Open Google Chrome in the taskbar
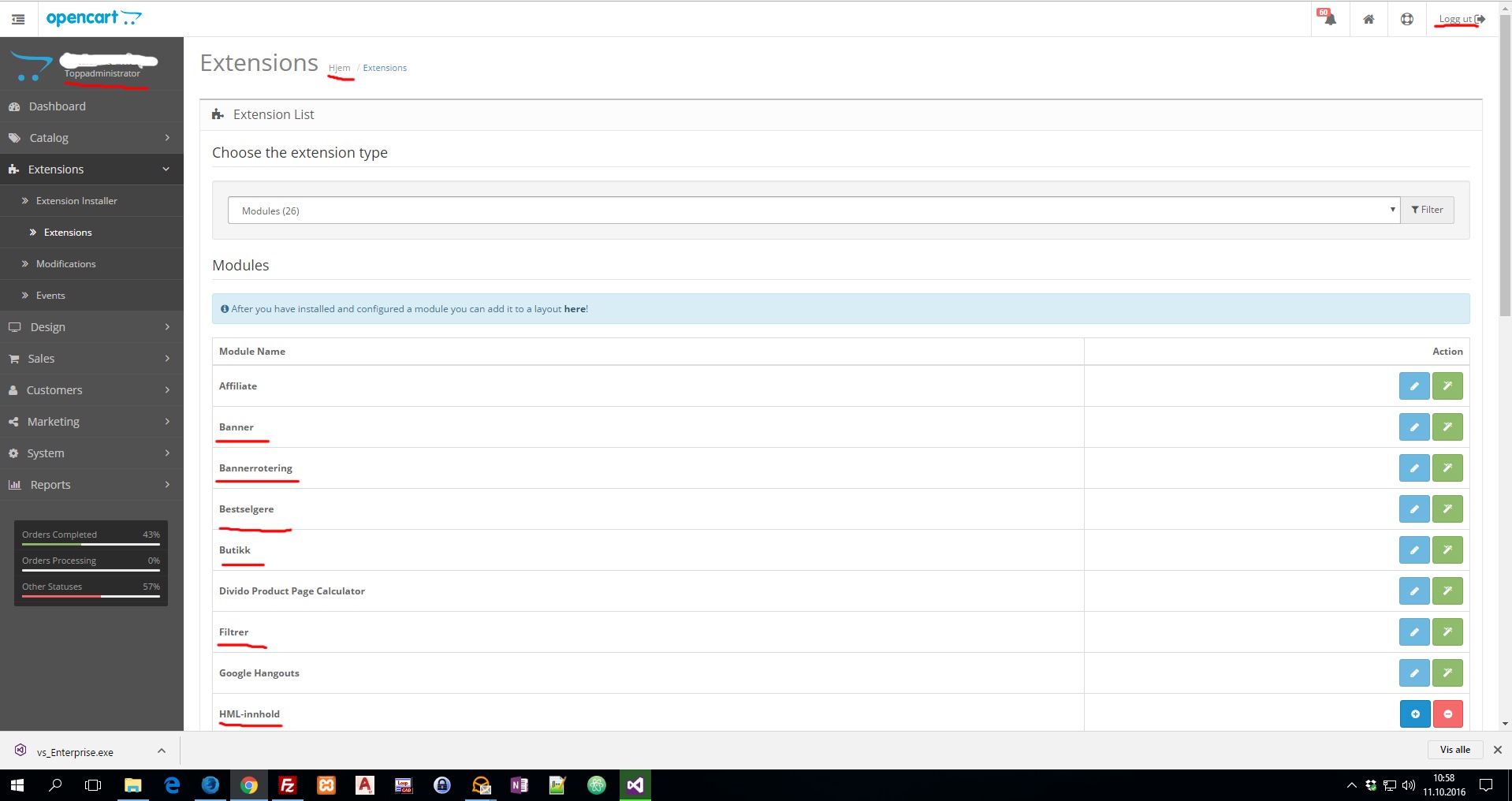This screenshot has height=801, width=1512. tap(249, 785)
